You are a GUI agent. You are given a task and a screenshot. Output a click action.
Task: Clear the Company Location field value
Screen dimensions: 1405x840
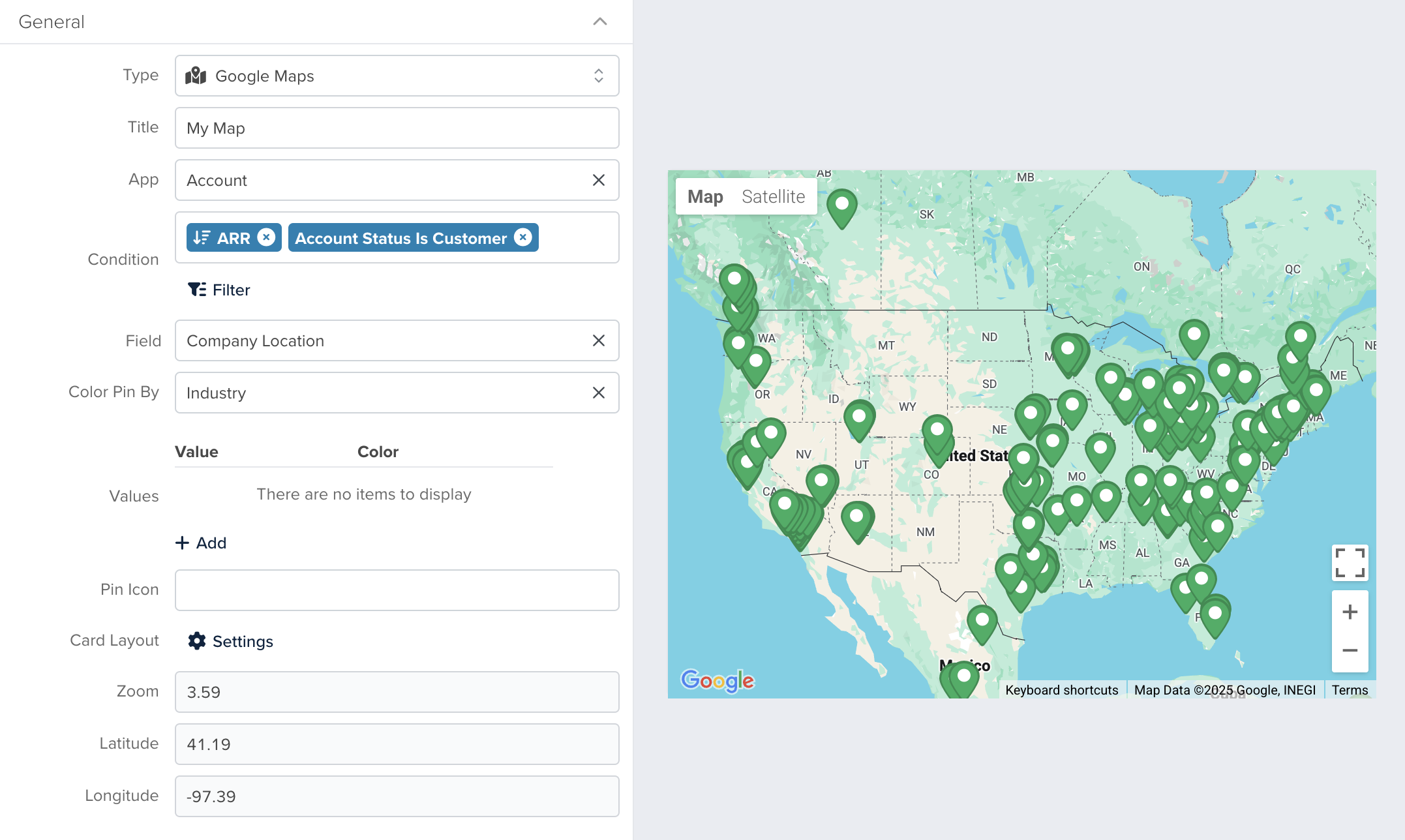click(598, 340)
